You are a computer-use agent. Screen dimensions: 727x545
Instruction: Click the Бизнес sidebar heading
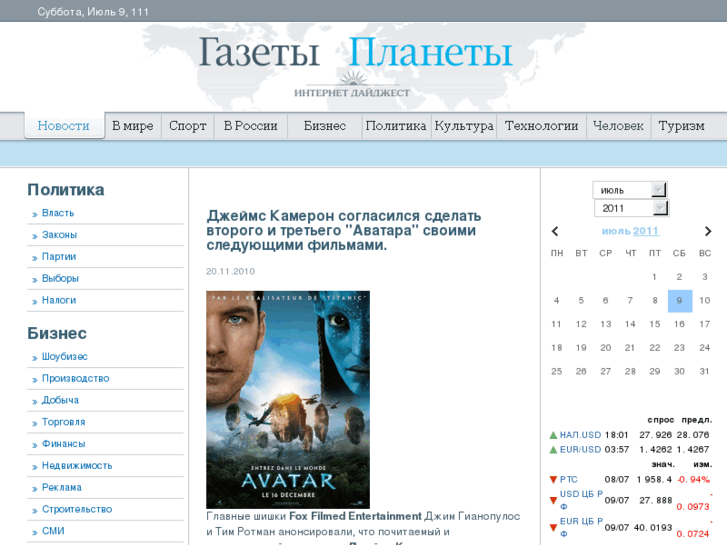[x=57, y=333]
